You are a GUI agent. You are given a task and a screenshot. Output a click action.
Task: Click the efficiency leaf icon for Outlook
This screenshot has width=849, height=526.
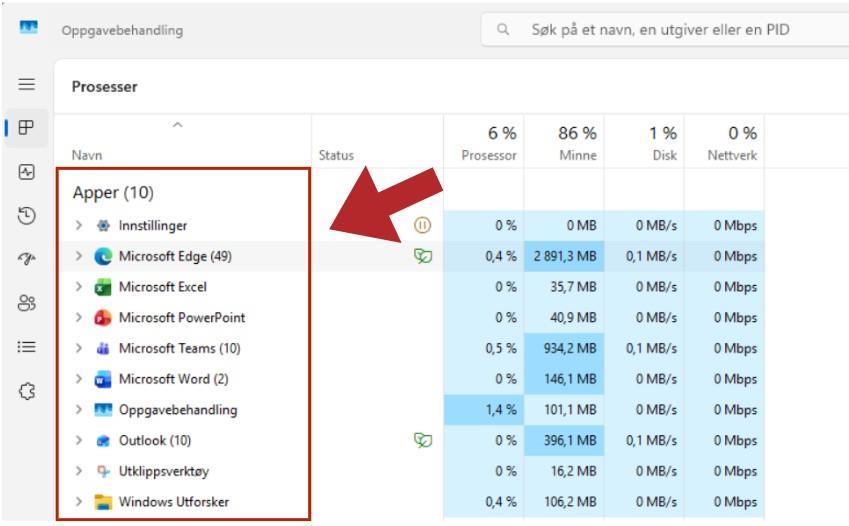(422, 440)
